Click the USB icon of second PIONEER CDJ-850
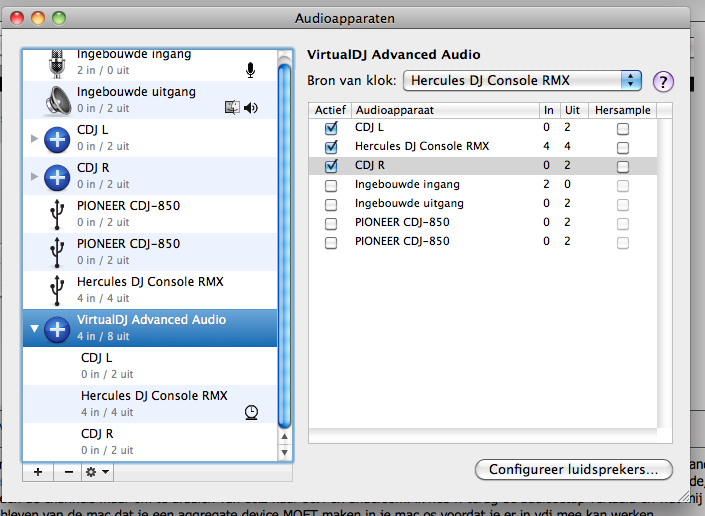This screenshot has height=516, width=705. tap(57, 252)
